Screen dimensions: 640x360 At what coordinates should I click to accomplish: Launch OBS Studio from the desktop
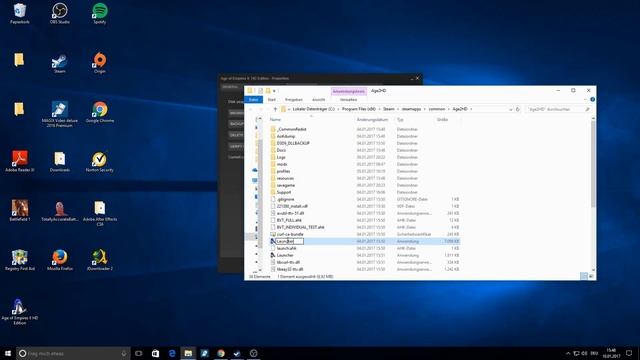point(60,13)
